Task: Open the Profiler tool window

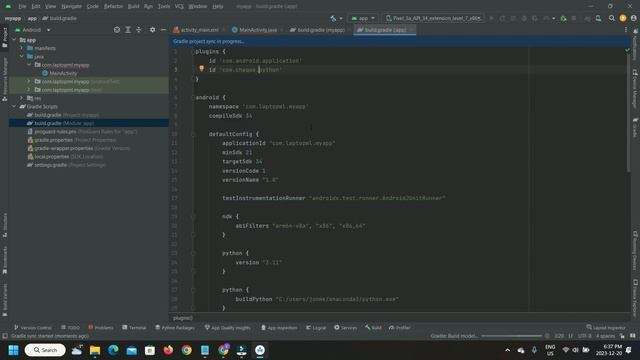Action: coord(400,327)
